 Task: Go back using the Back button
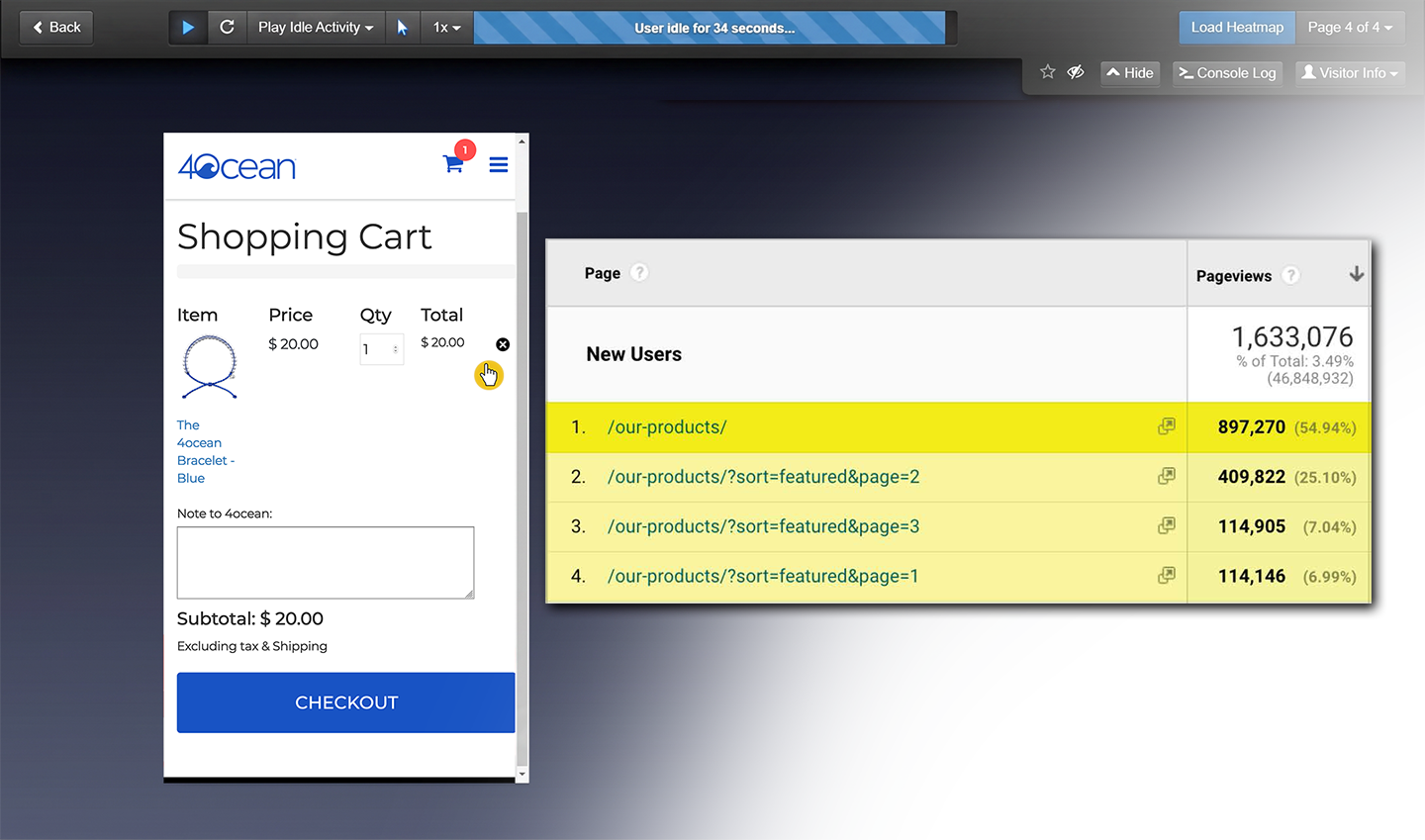point(56,28)
